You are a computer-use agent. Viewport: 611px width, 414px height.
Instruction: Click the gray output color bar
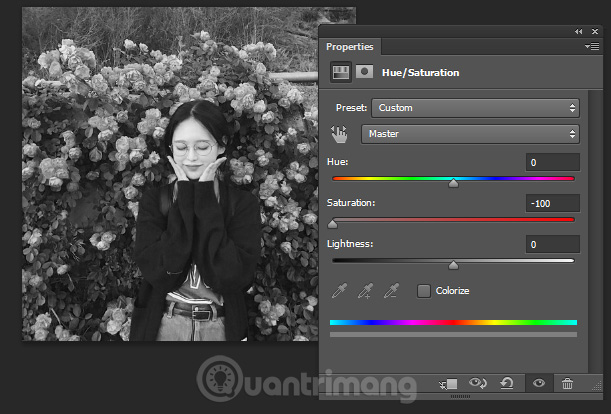[453, 334]
